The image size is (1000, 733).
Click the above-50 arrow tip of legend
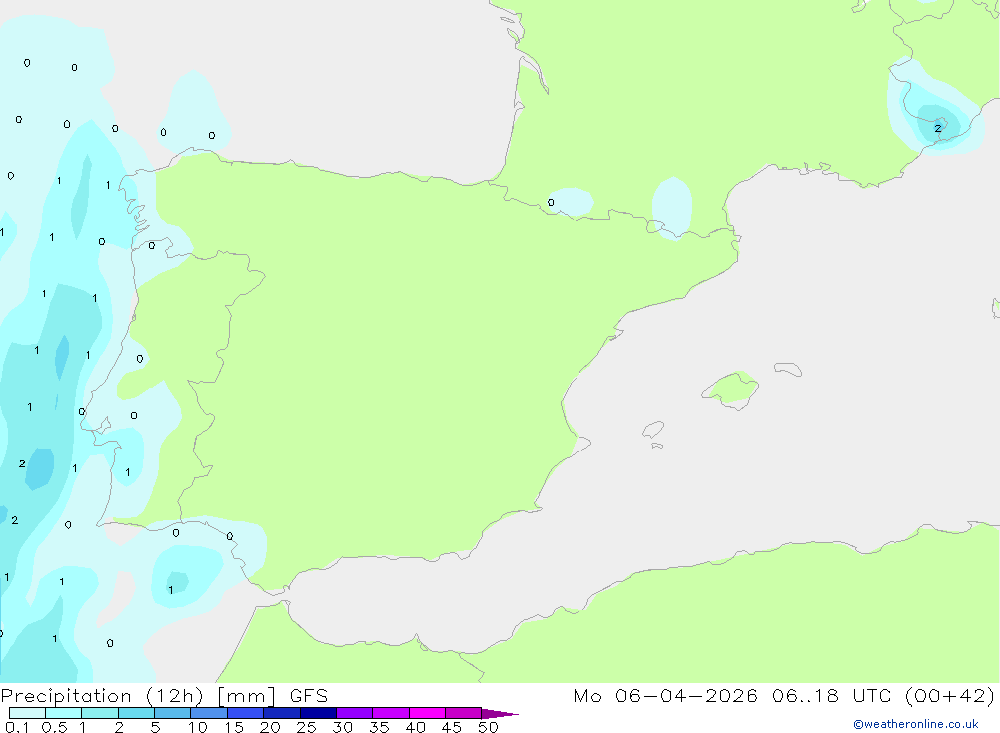500,714
